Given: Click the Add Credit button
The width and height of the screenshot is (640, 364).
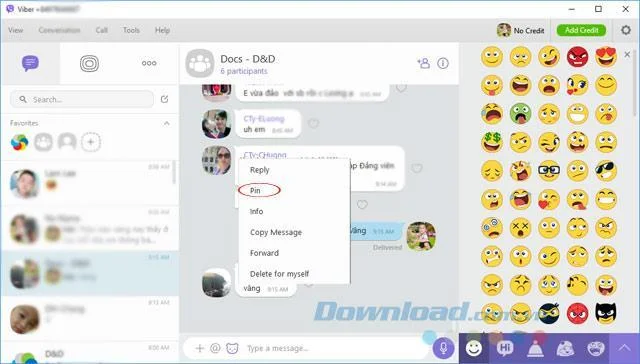Looking at the screenshot, I should pyautogui.click(x=582, y=30).
